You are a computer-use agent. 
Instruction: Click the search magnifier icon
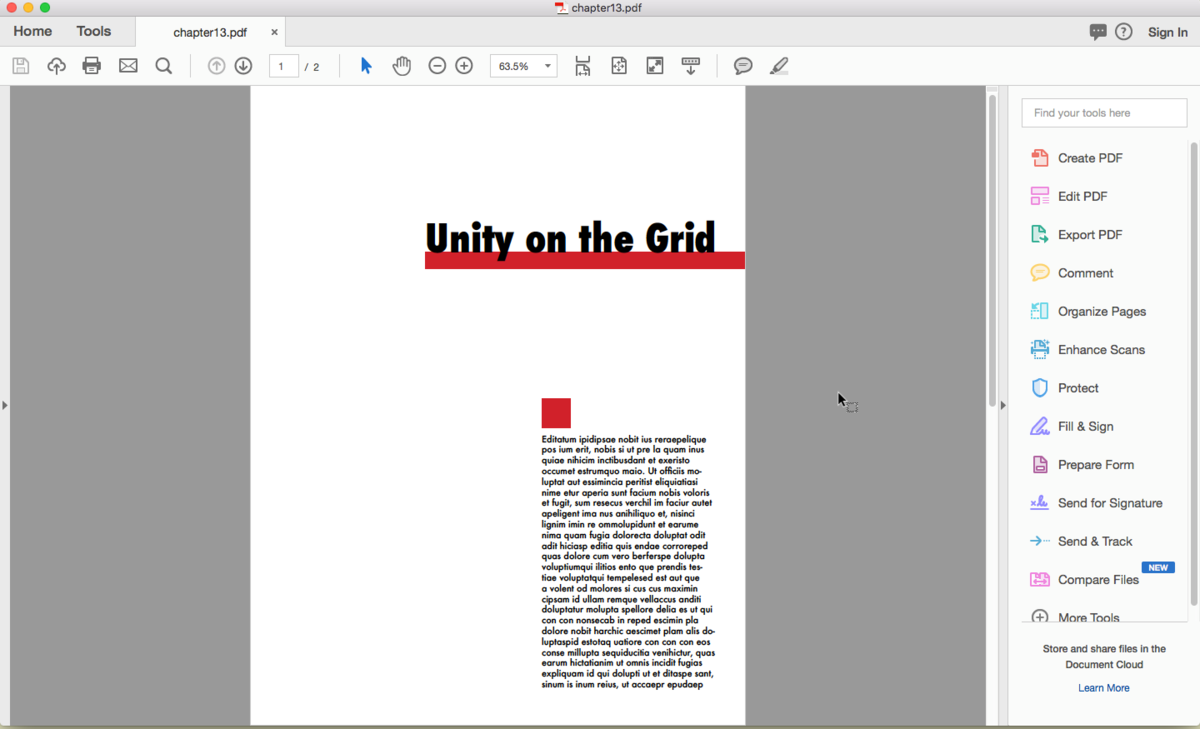(x=164, y=66)
